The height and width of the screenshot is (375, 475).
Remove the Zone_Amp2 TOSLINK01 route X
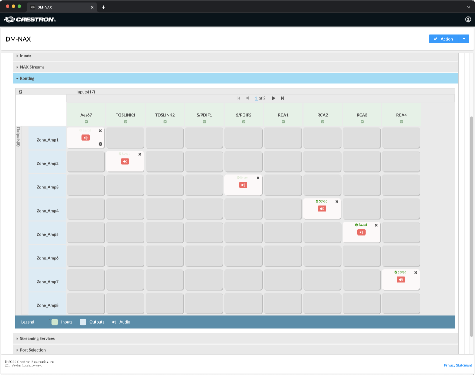[x=140, y=154]
